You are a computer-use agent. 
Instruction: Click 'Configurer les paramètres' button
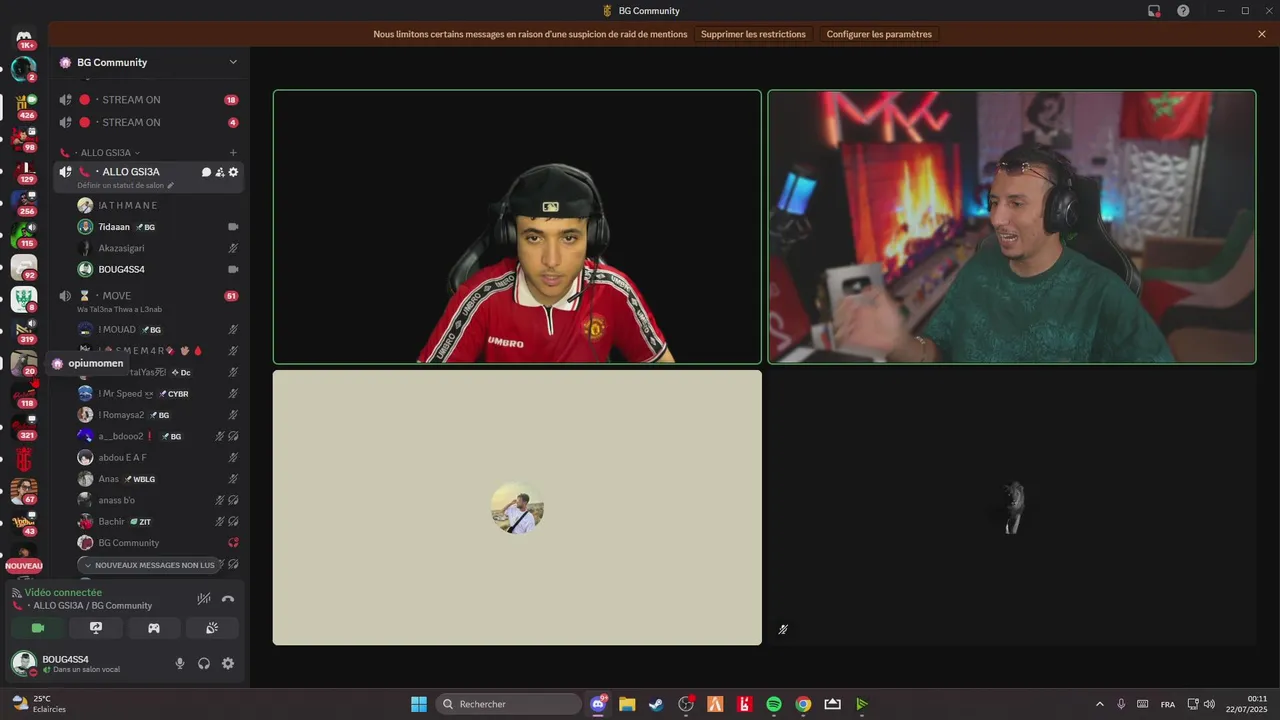click(x=879, y=34)
